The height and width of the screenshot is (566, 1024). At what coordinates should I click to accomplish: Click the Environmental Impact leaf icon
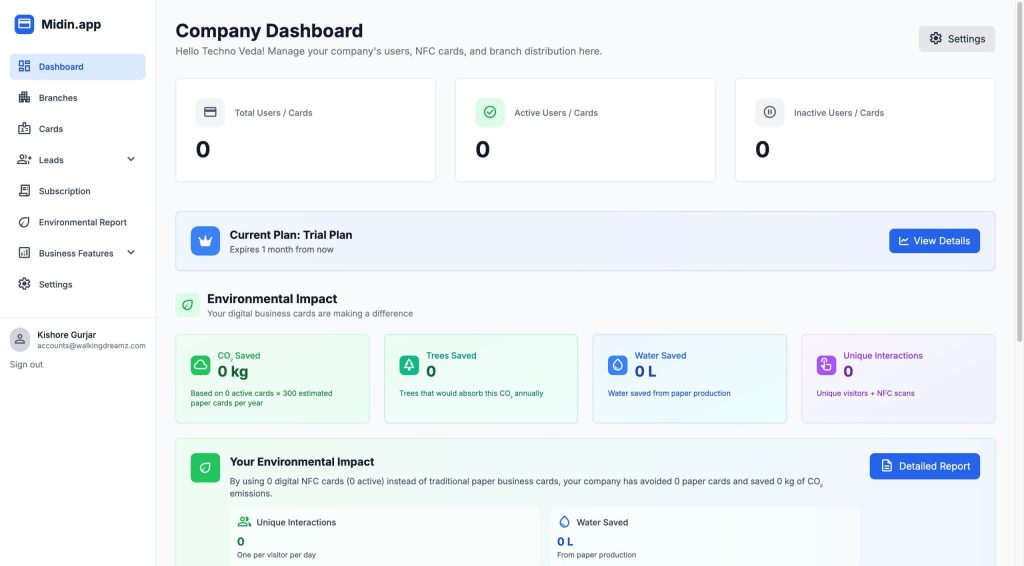tap(187, 305)
